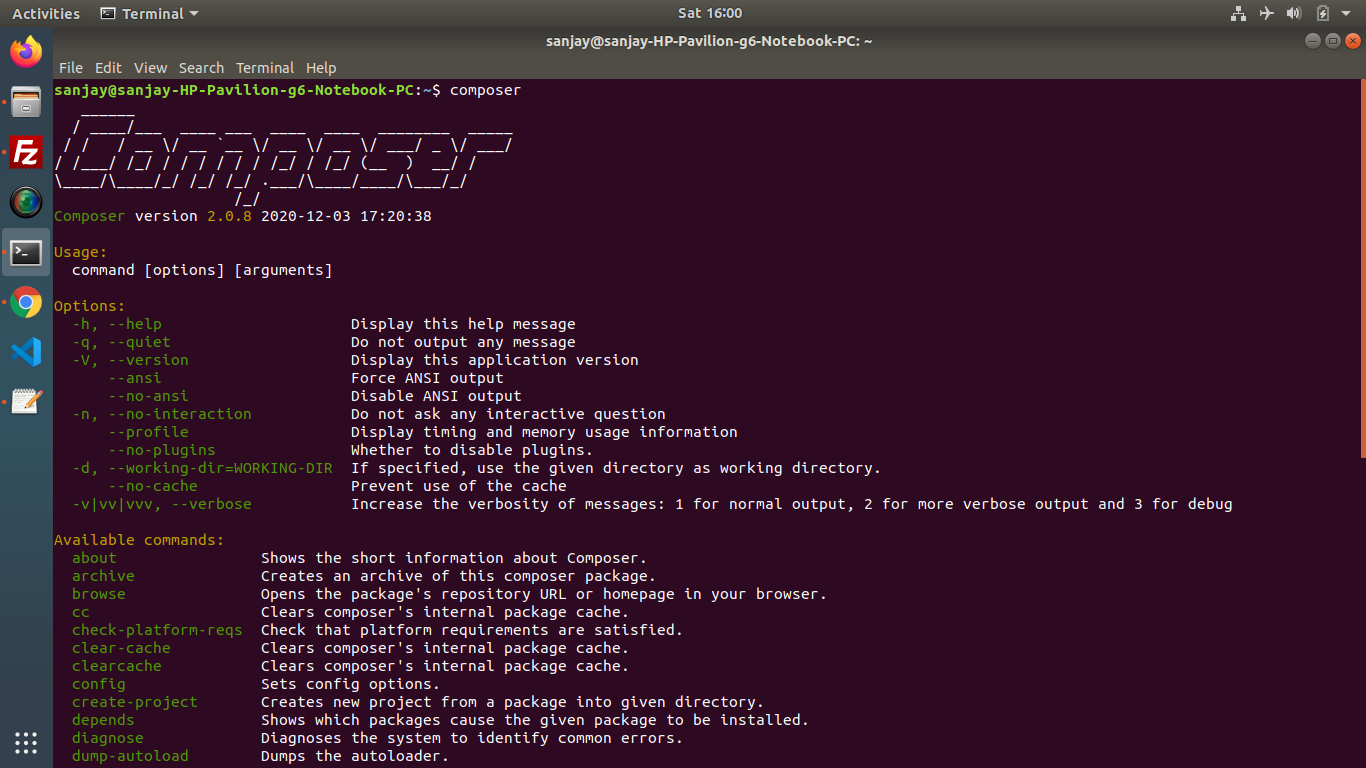Viewport: 1366px width, 768px height.
Task: Click the Activities button
Action: pos(46,14)
